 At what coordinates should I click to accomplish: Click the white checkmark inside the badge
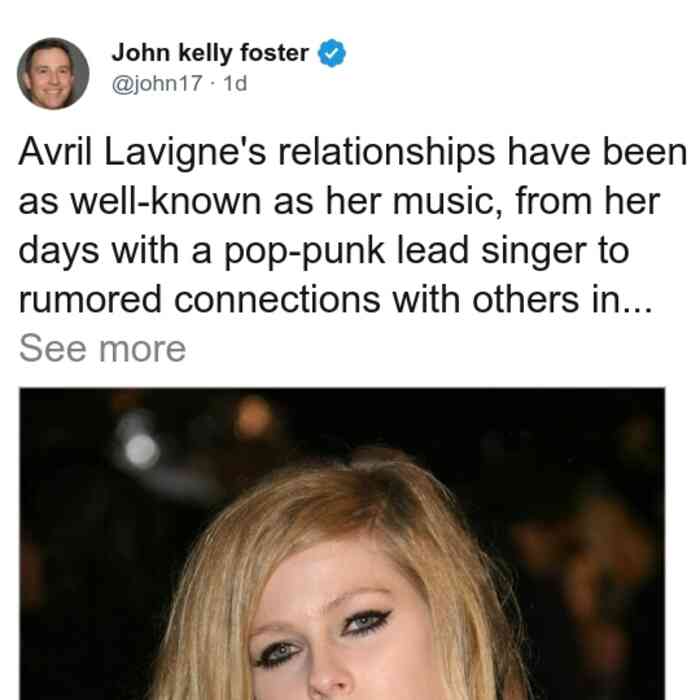(332, 54)
